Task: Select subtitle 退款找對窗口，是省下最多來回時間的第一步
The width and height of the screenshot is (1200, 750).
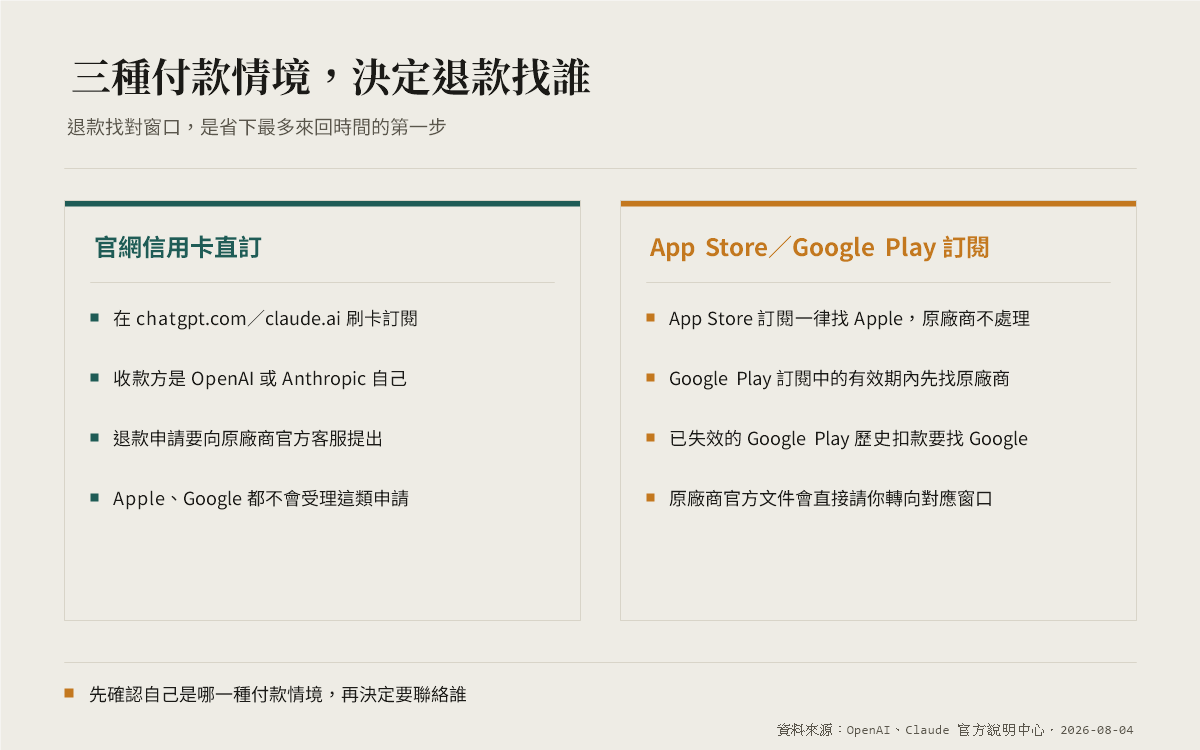Action: [x=256, y=128]
